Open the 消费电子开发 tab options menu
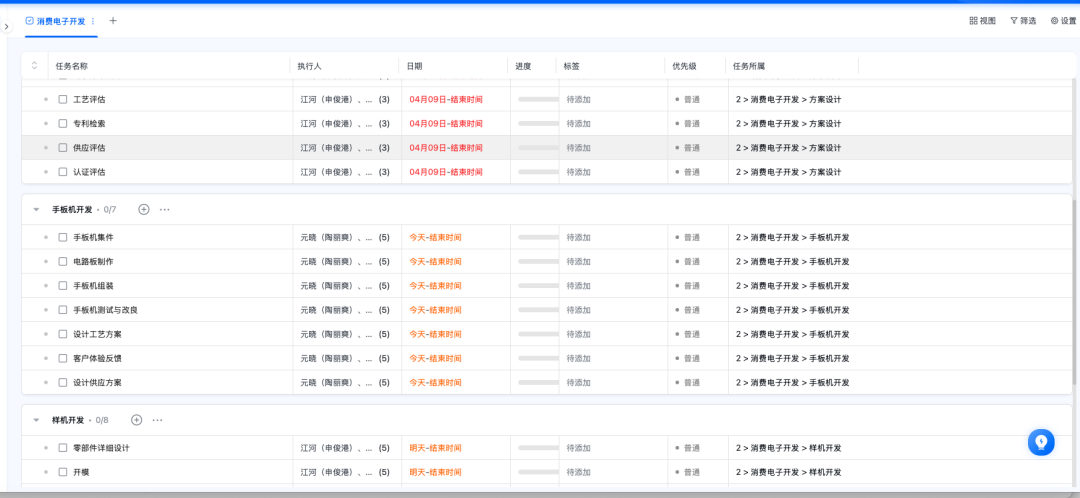Screen dimensions: 1080x498 pos(94,21)
